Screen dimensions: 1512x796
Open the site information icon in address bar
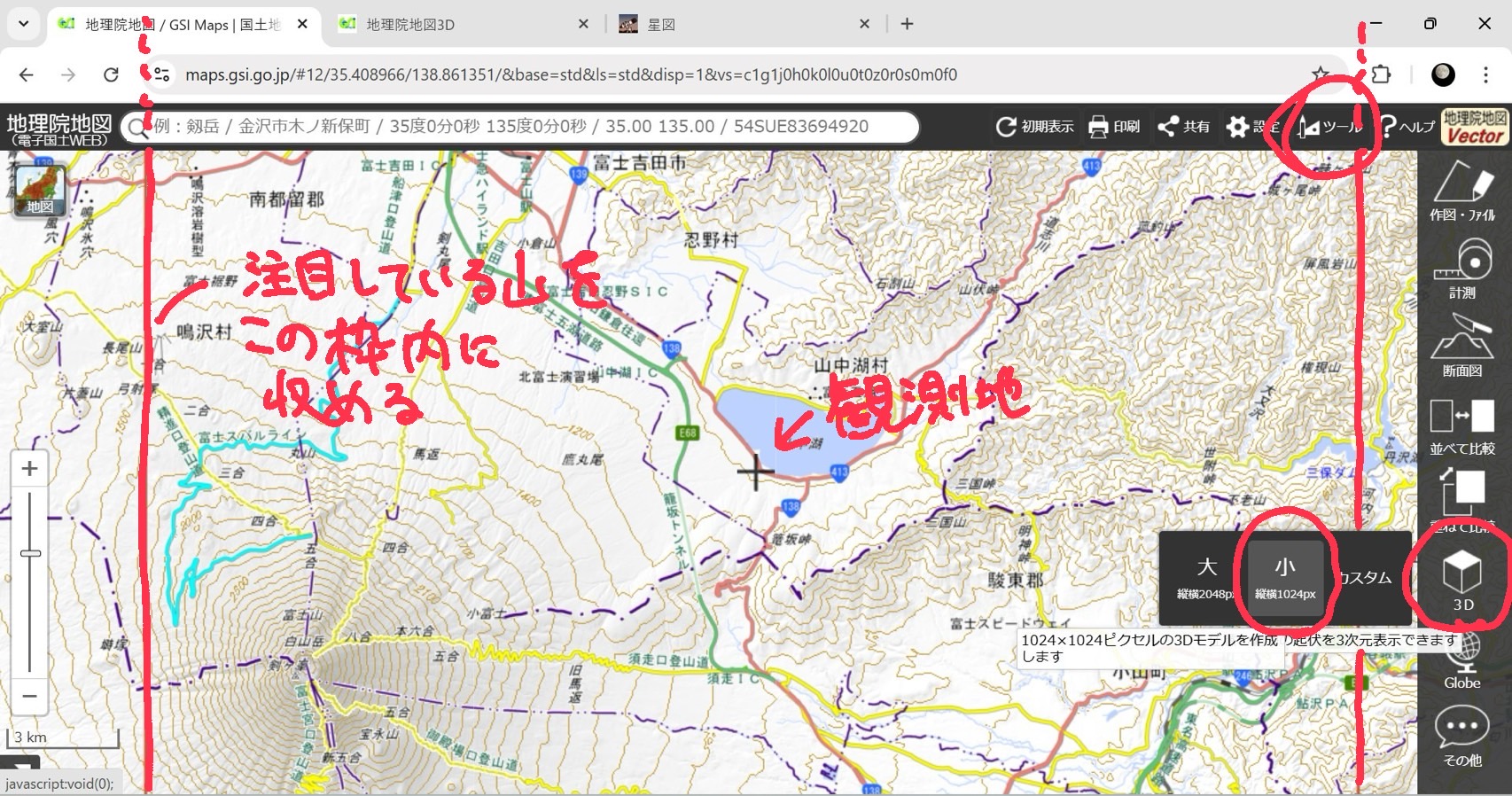pyautogui.click(x=161, y=74)
